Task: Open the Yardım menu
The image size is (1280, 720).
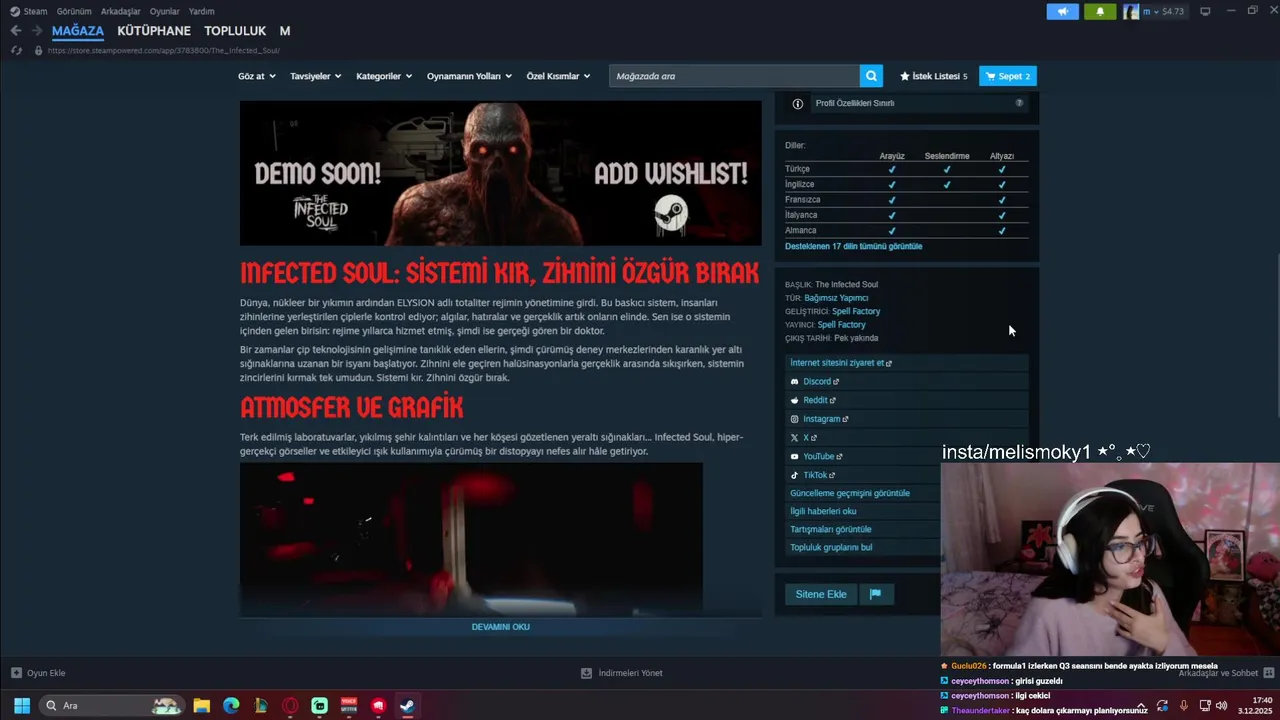Action: tap(202, 11)
